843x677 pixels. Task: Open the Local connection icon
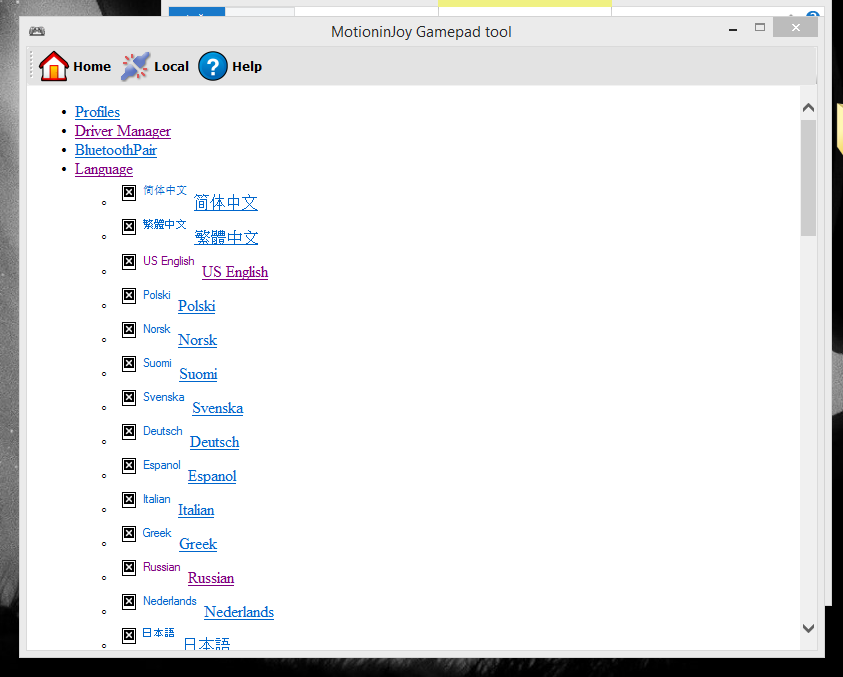tap(135, 66)
